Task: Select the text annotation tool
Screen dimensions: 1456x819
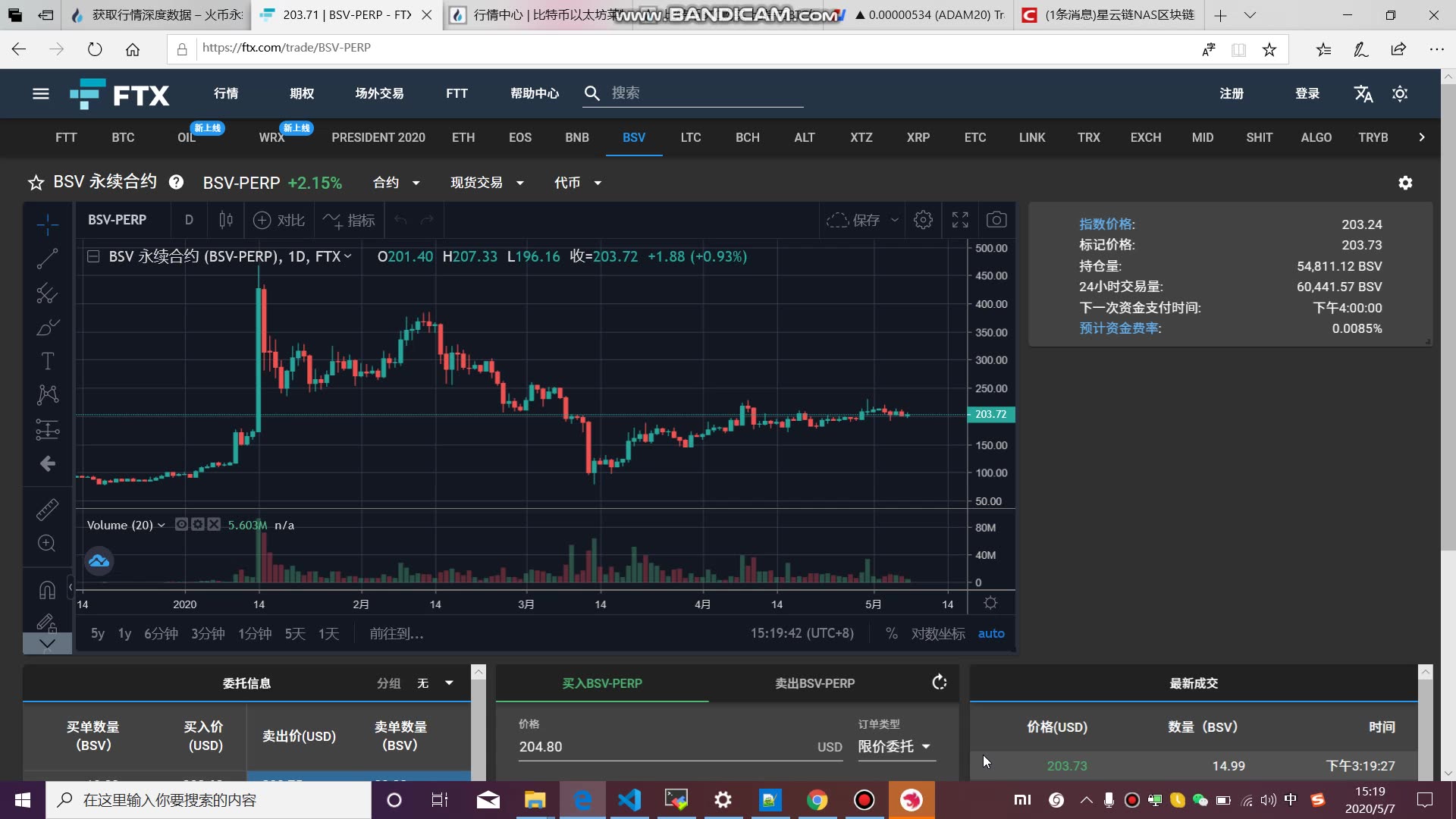Action: [47, 361]
